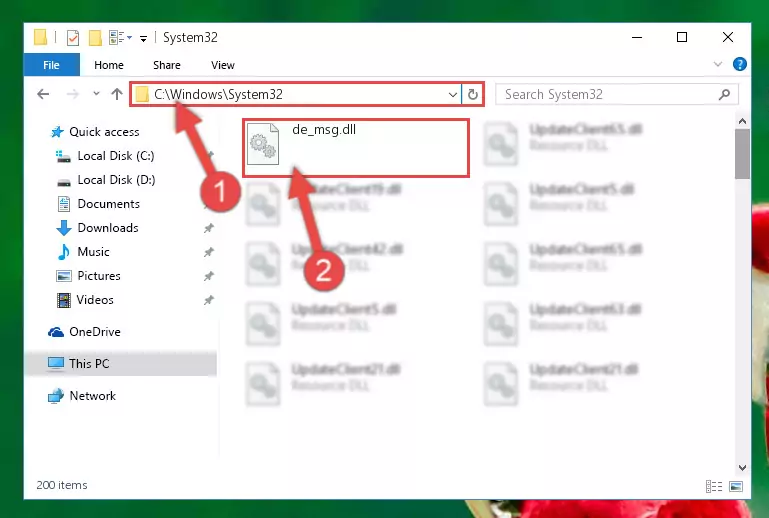This screenshot has height=518, width=769.
Task: Click the de_msg.dll gear file icon
Action: 263,144
